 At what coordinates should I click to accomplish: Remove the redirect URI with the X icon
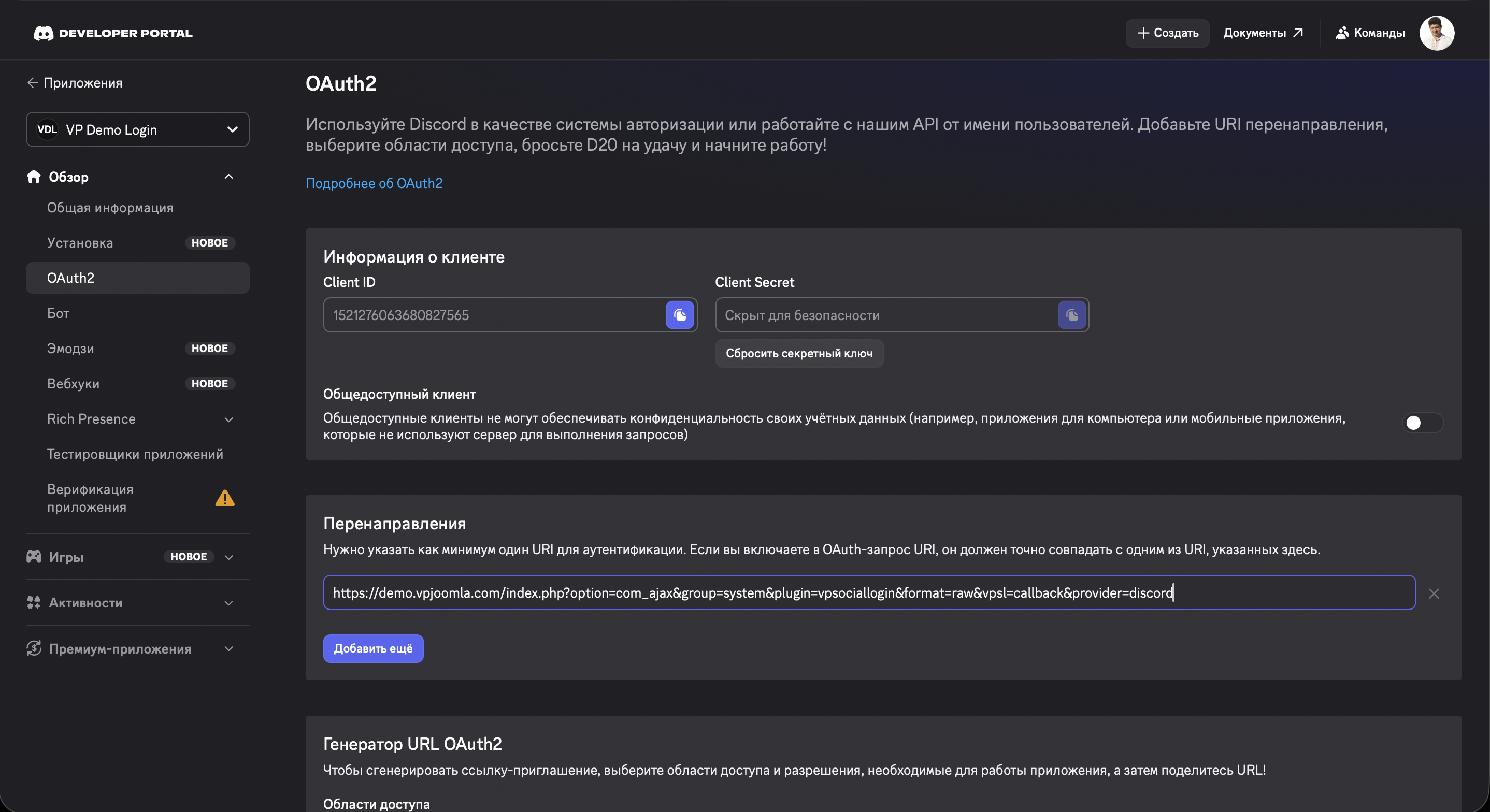(1434, 593)
